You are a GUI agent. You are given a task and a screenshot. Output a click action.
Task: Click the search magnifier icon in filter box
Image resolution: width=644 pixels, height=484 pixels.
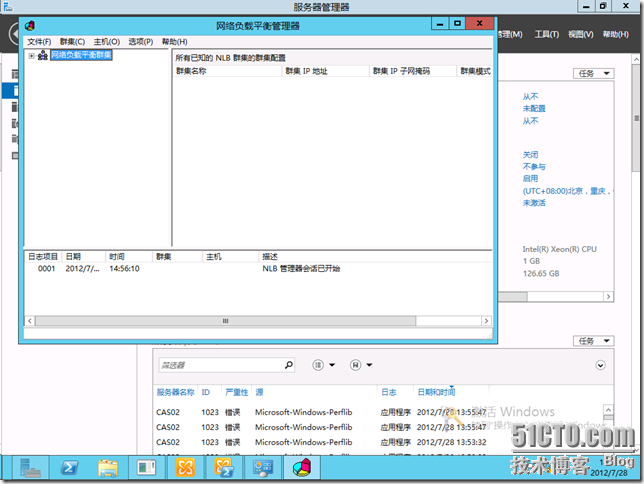click(289, 365)
